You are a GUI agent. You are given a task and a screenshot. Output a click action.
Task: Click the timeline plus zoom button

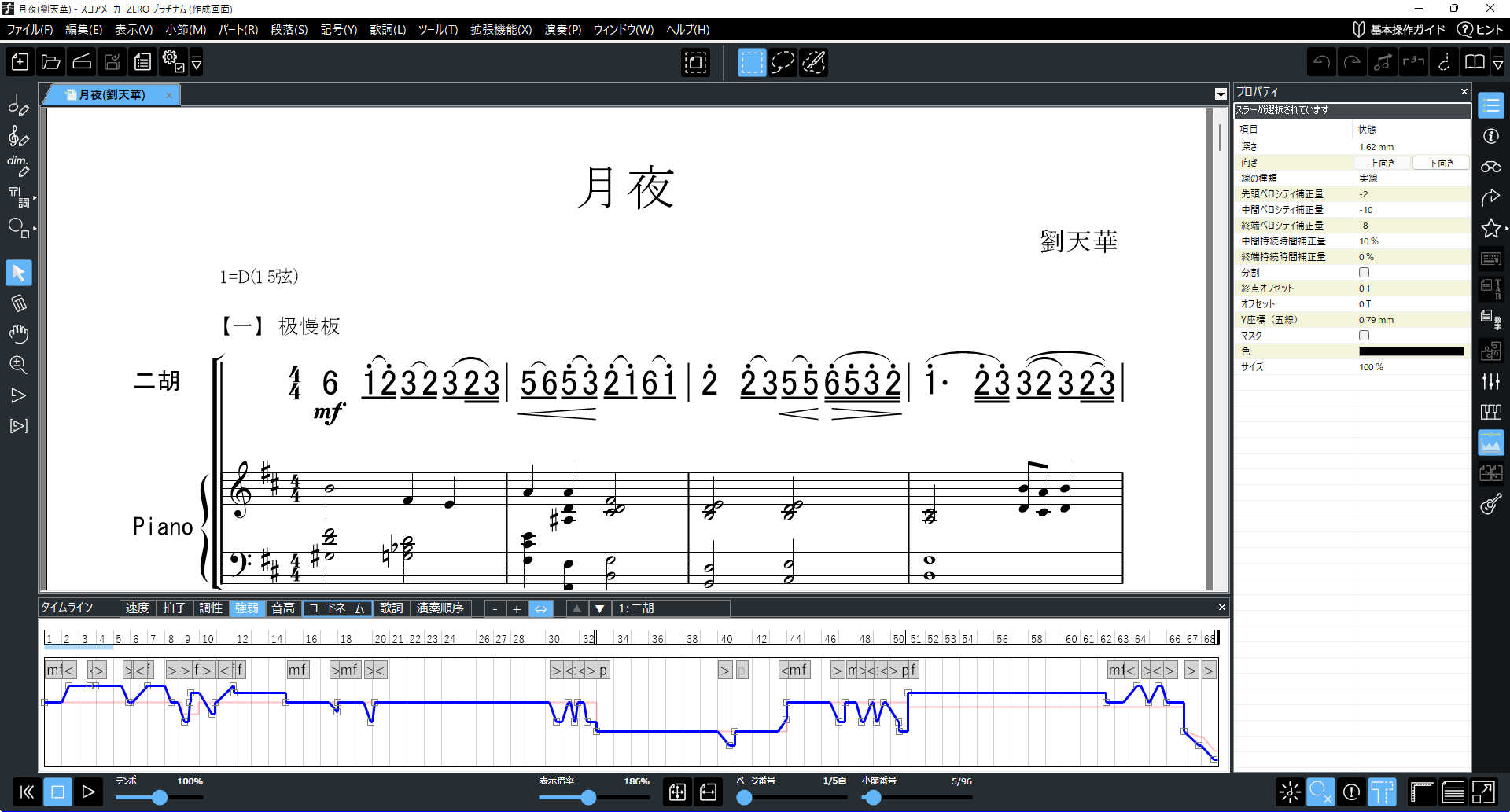tap(517, 608)
